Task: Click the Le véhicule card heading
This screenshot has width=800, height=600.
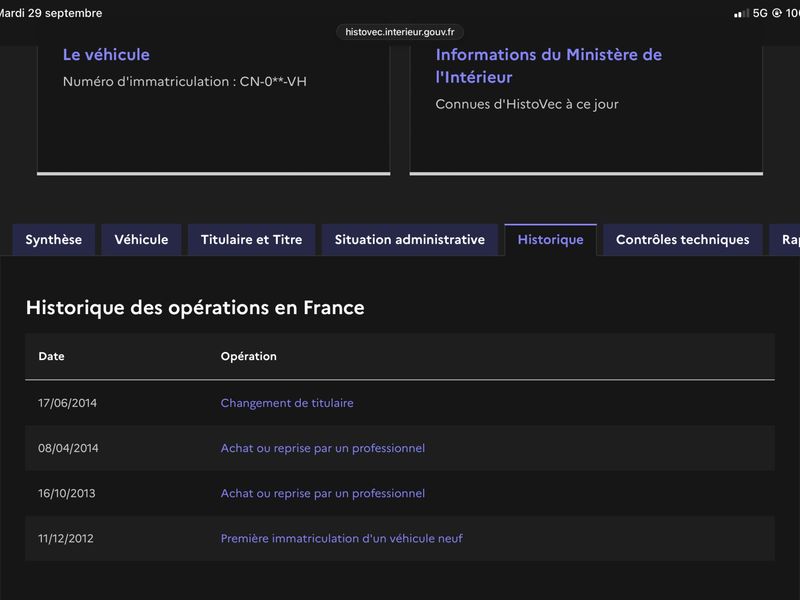Action: [x=106, y=55]
